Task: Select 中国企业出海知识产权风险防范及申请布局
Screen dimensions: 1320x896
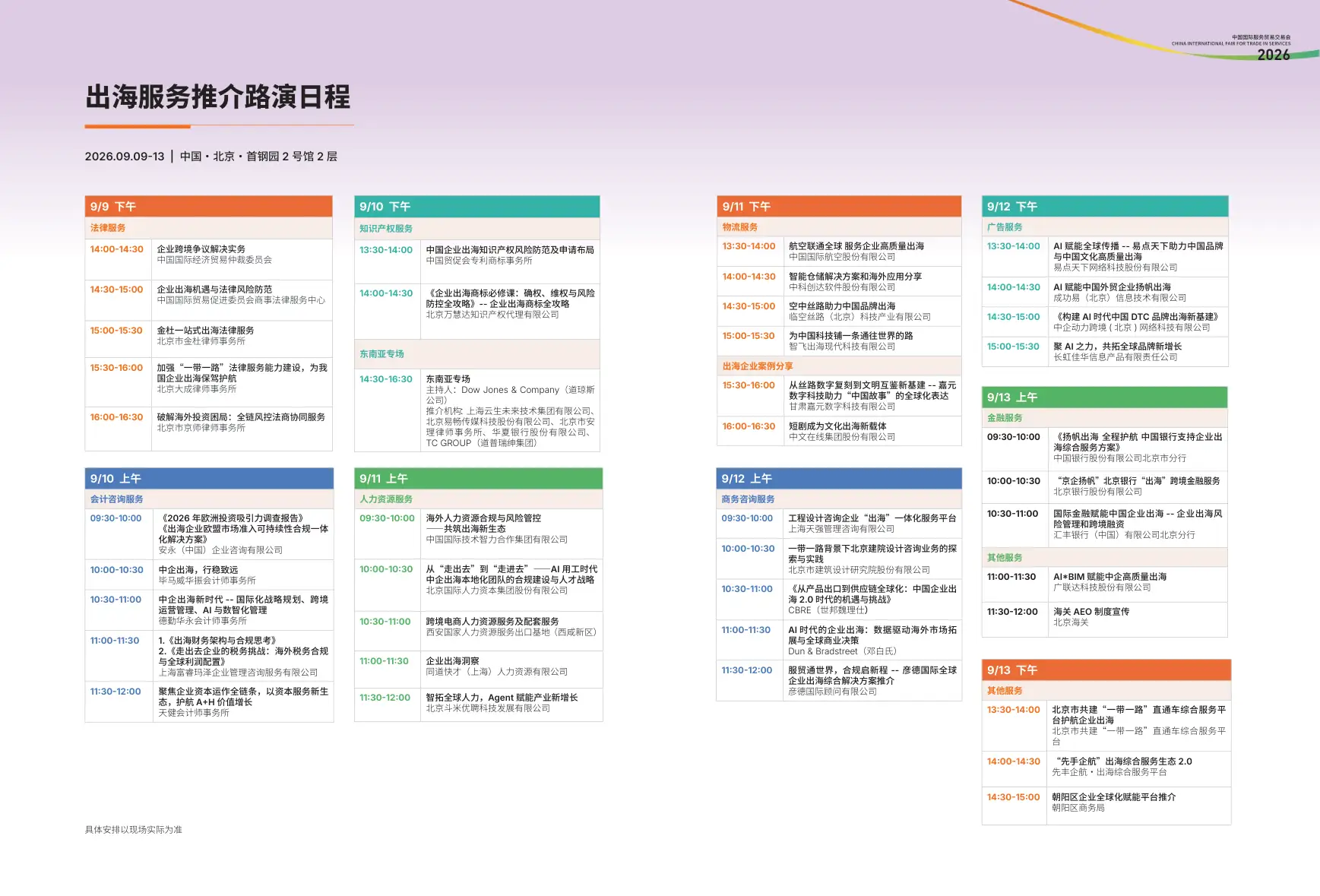Action: 510,250
